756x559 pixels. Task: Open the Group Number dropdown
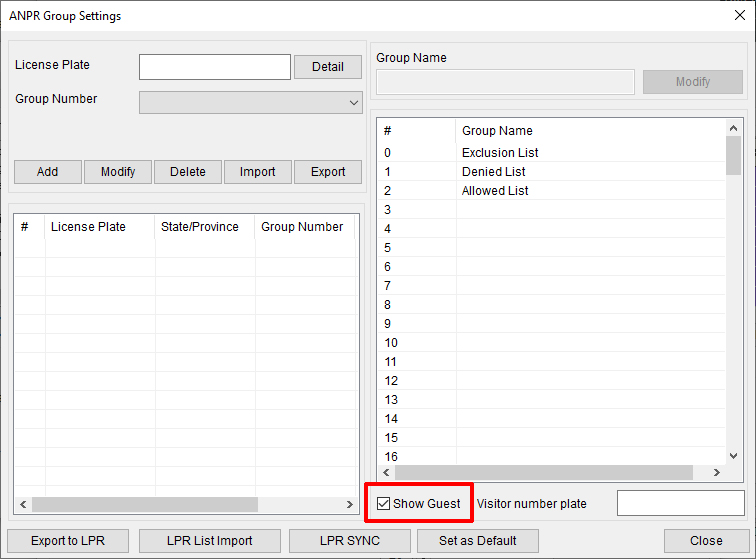(251, 102)
